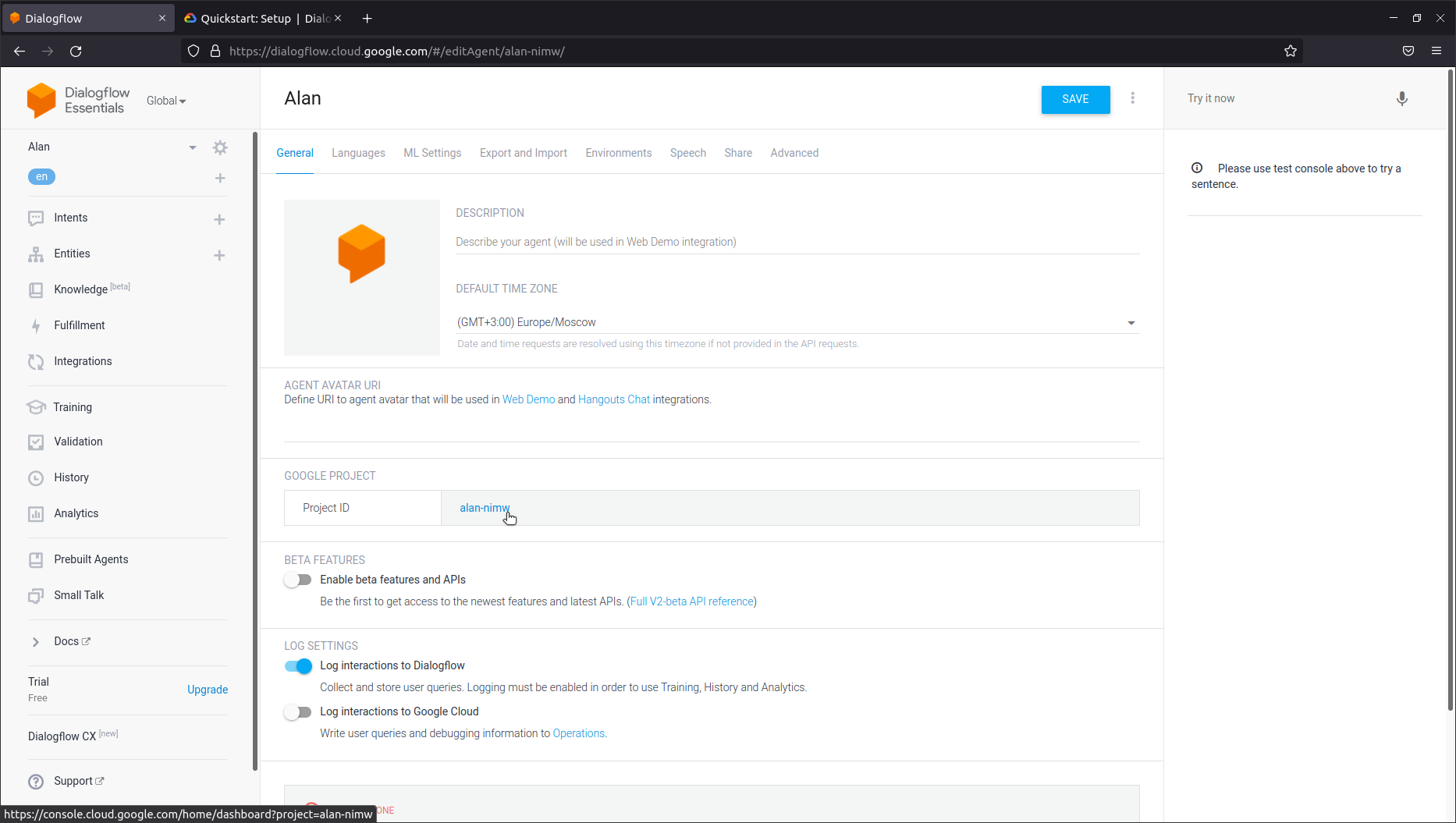Switch to the Export and Import tab
The height and width of the screenshot is (823, 1456).
523,153
